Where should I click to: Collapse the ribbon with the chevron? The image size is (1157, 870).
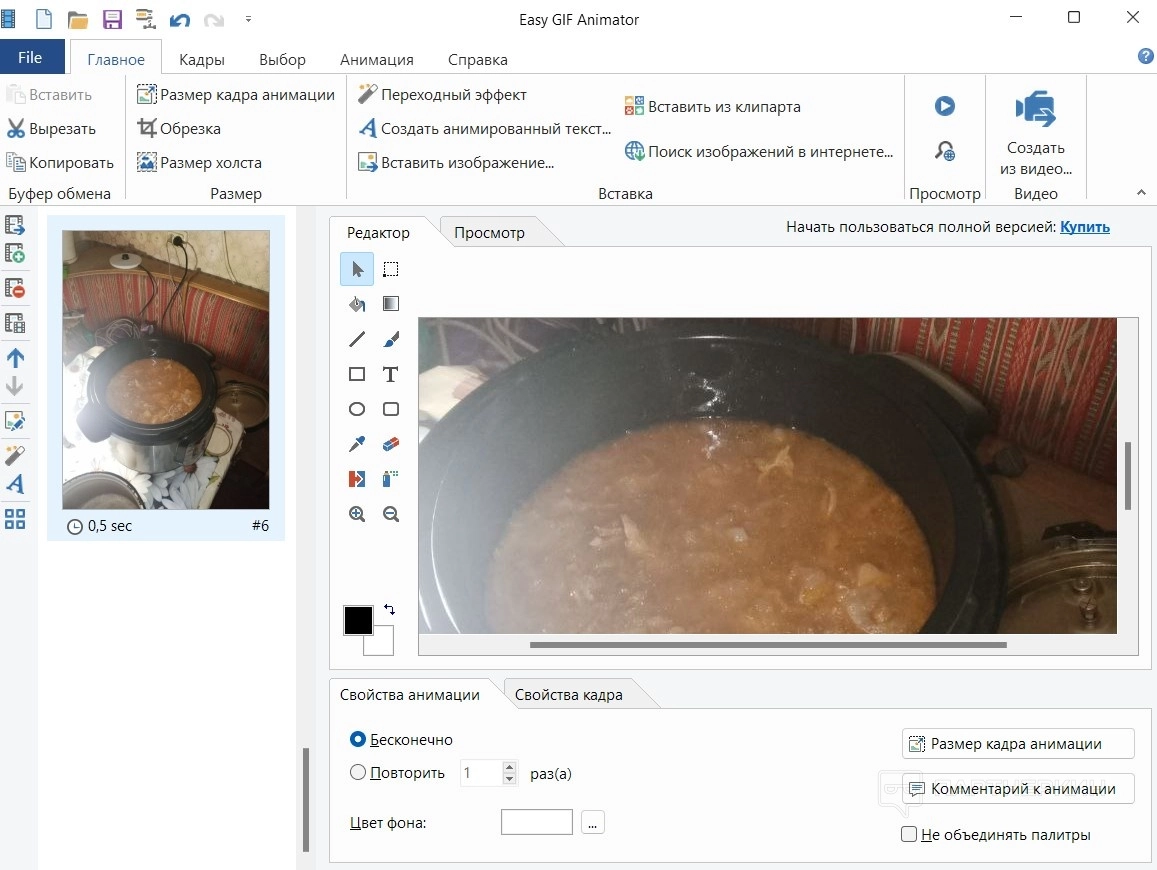[x=1141, y=192]
